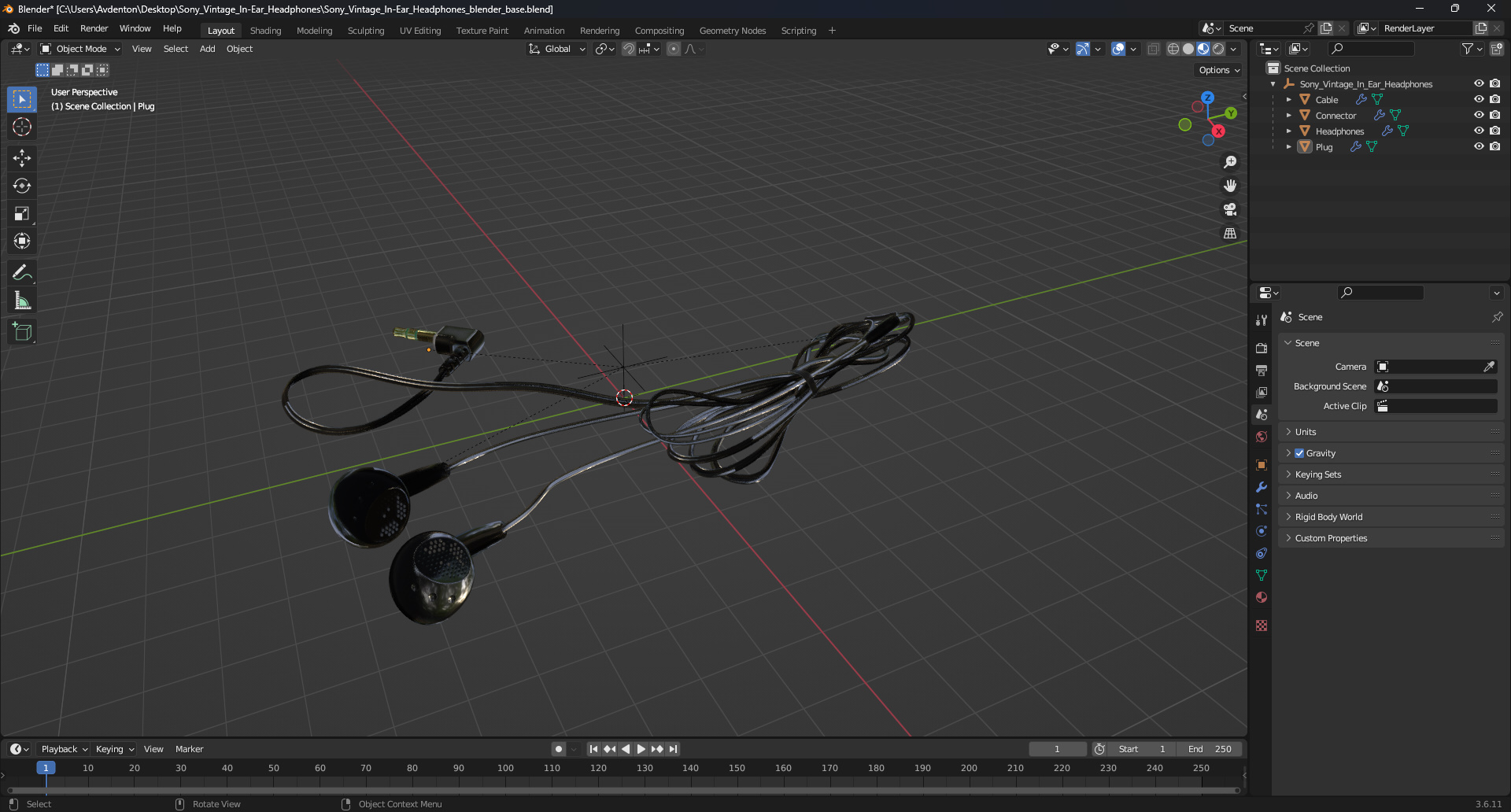Jump to the timeline start frame button
The image size is (1511, 812).
[x=593, y=749]
